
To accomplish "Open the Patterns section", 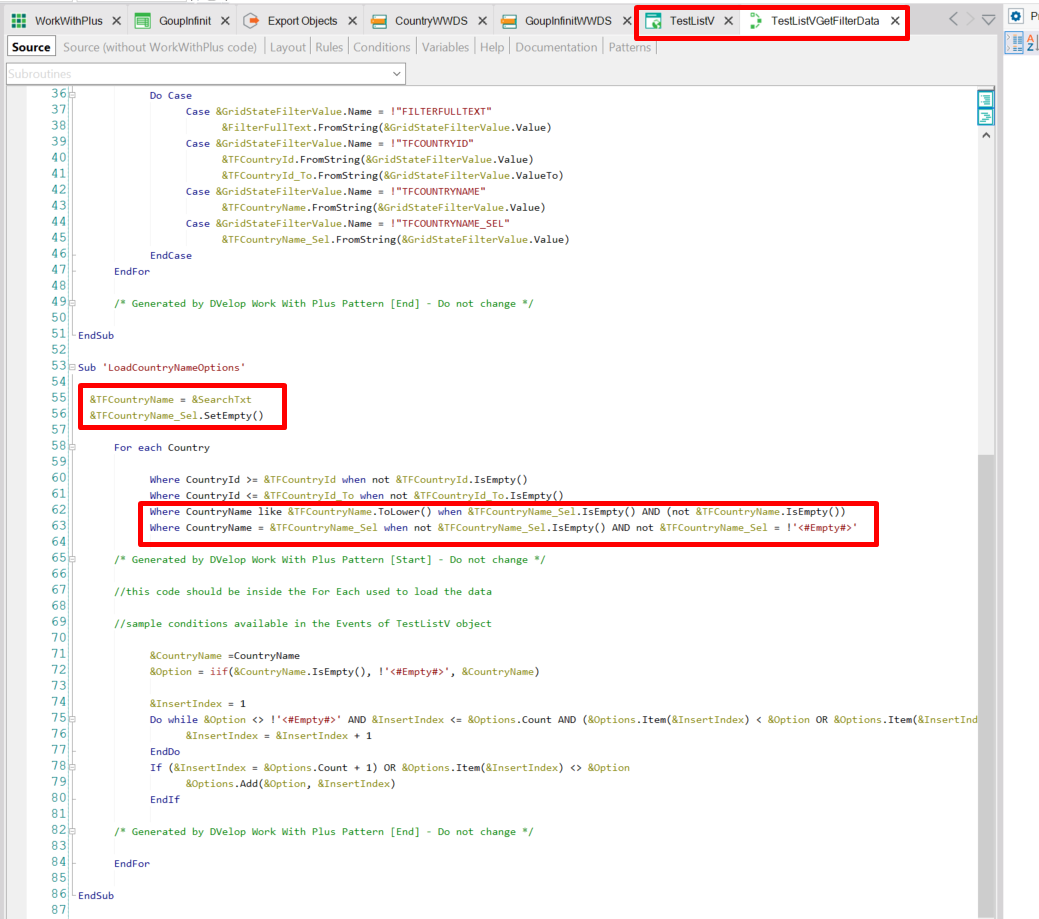I will tap(629, 47).
